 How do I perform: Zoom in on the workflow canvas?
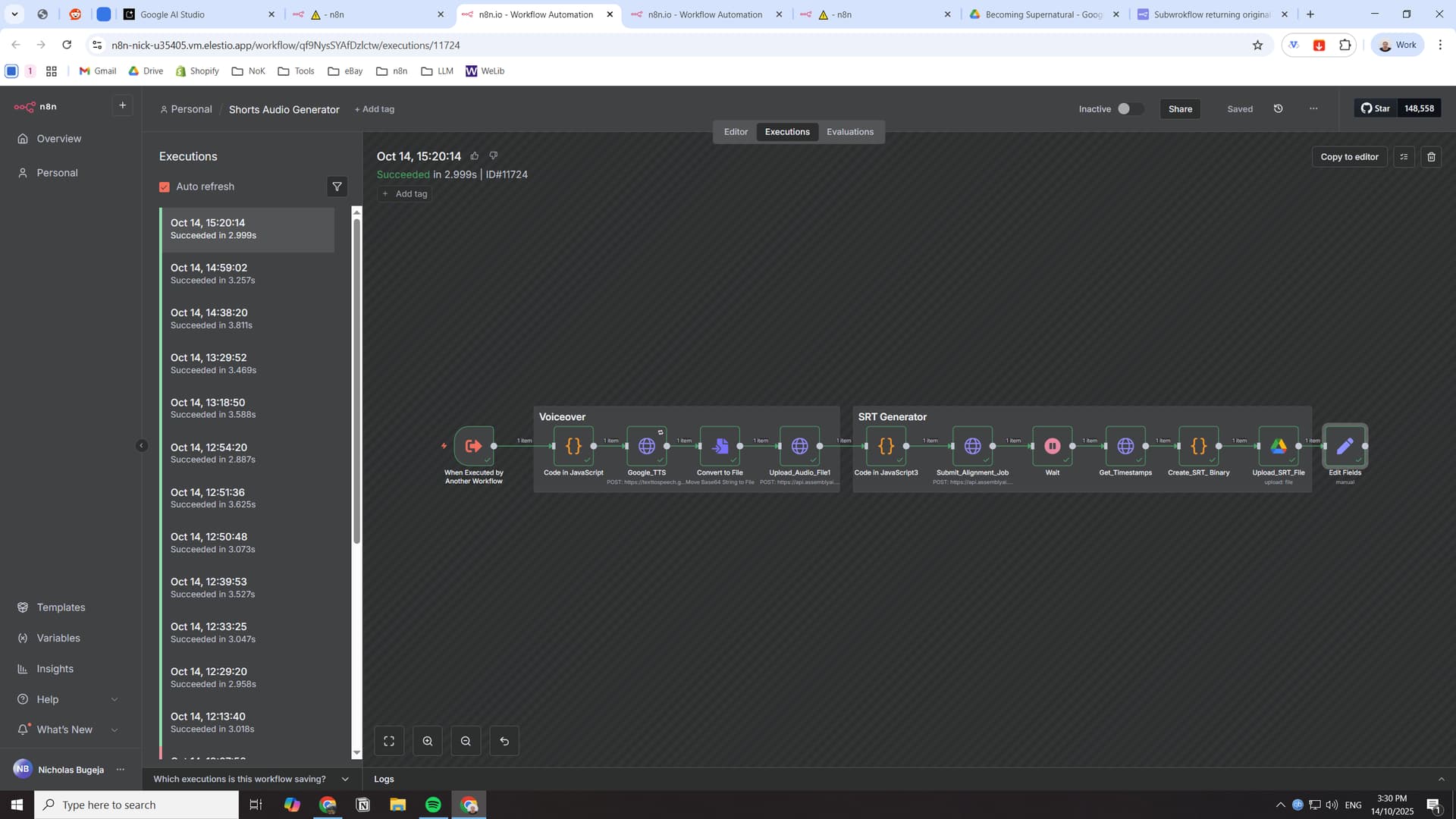pos(428,741)
